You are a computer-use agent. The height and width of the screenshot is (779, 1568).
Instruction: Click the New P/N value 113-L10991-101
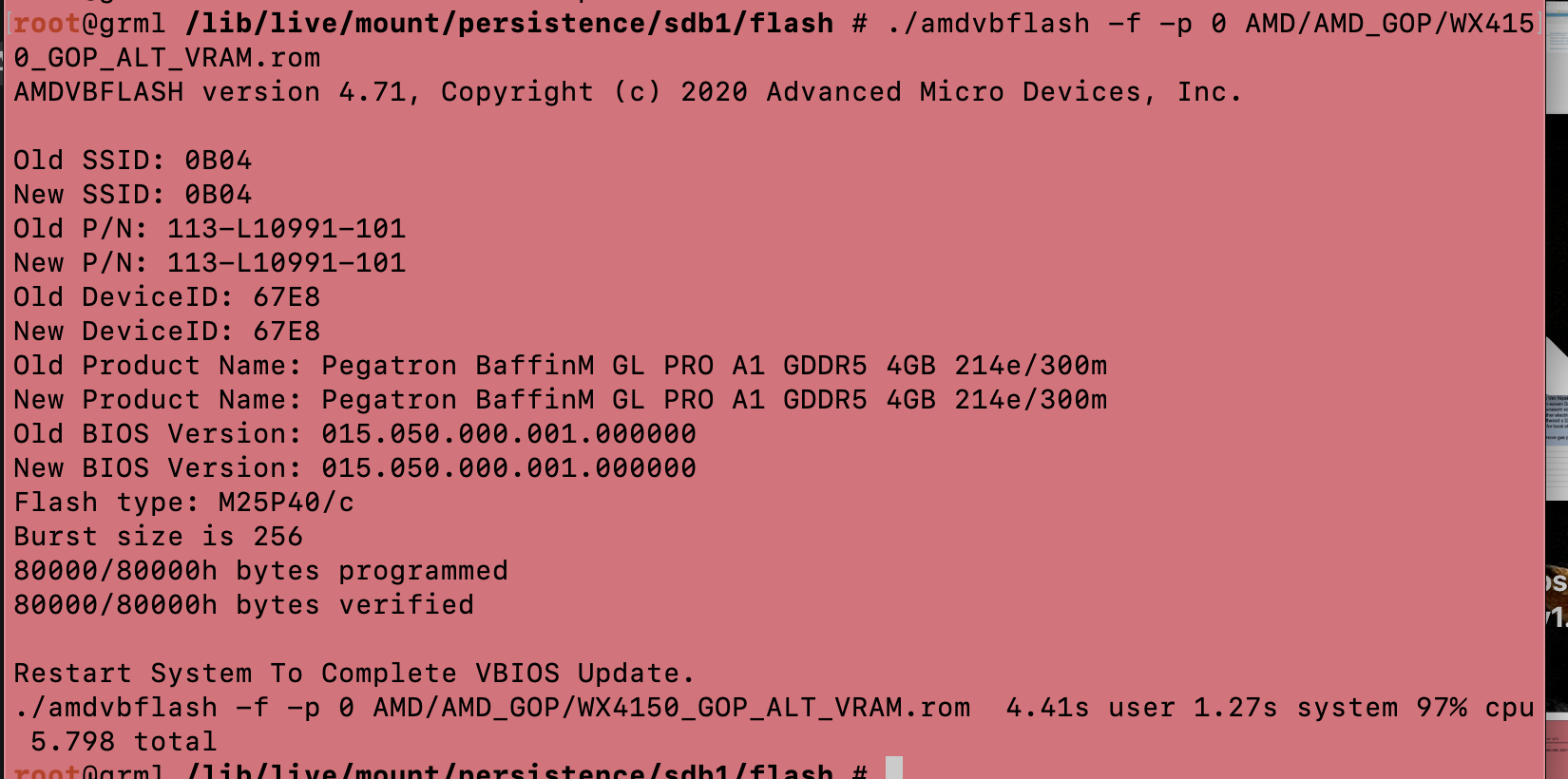pyautogui.click(x=286, y=263)
